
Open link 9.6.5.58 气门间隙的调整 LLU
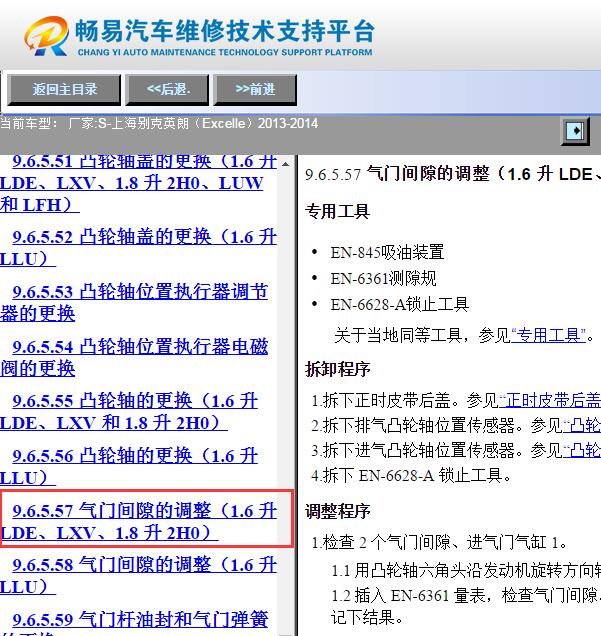tap(138, 576)
